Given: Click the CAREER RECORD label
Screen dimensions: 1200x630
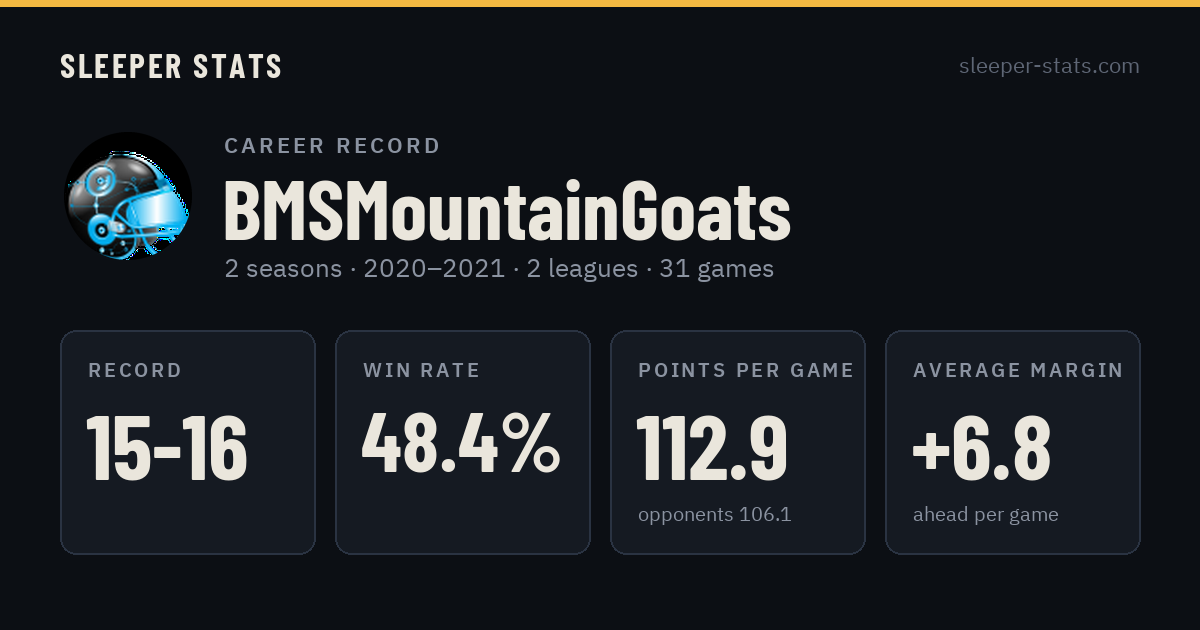Looking at the screenshot, I should point(333,146).
